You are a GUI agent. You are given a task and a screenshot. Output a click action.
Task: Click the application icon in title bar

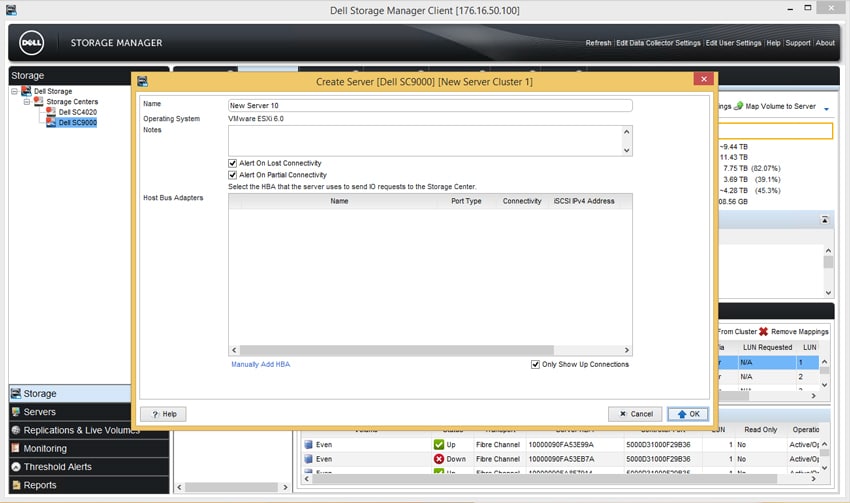pyautogui.click(x=11, y=10)
